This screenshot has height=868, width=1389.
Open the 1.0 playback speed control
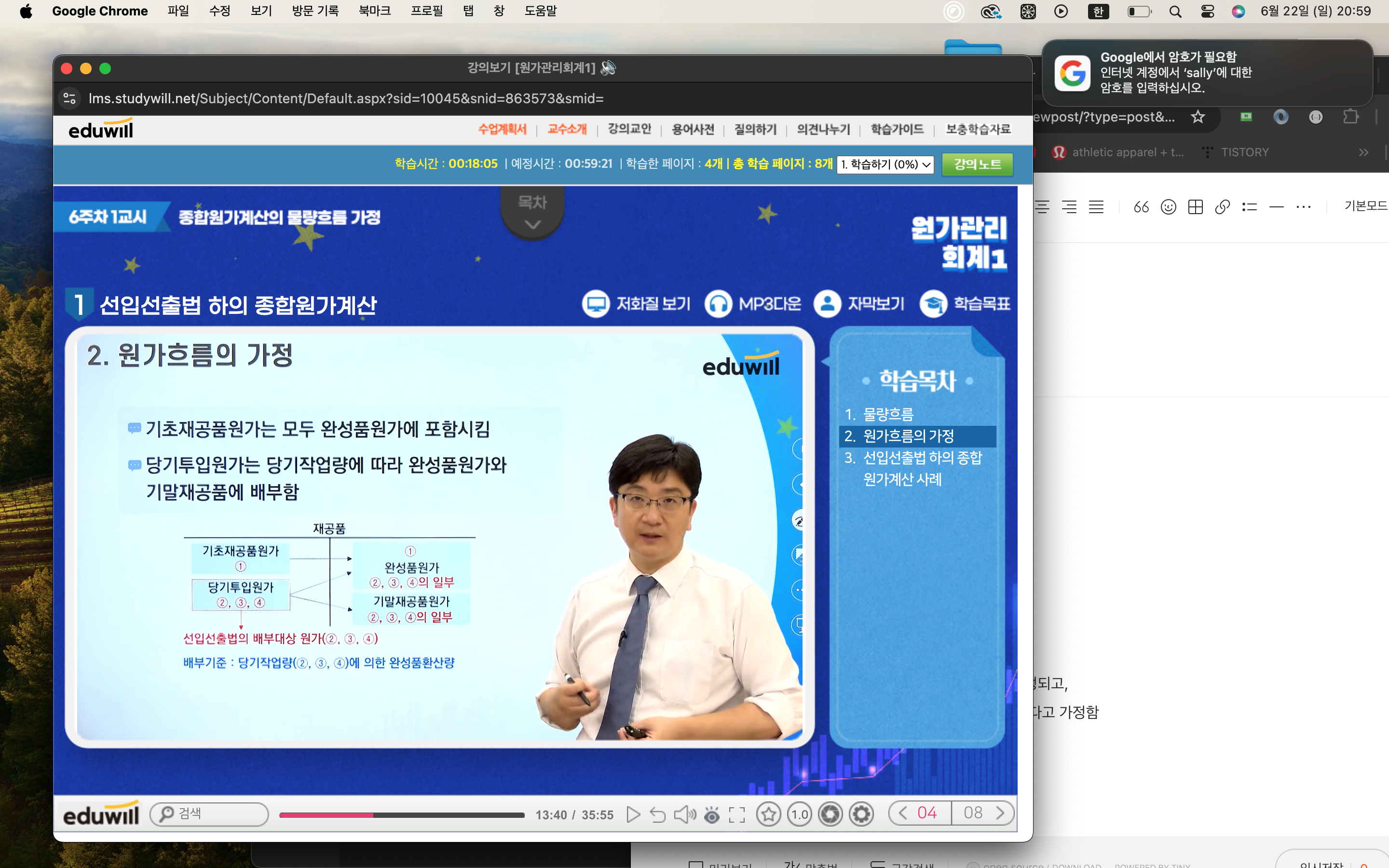(x=800, y=814)
